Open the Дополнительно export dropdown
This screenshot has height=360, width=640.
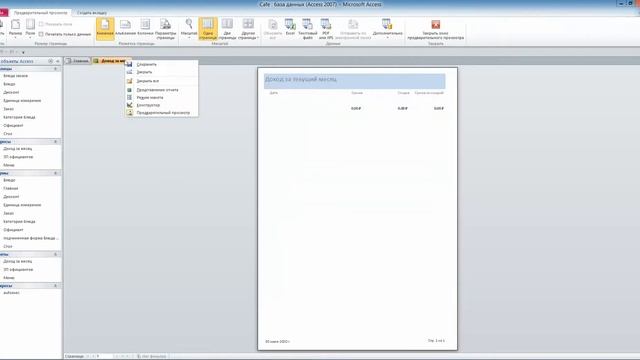point(387,28)
